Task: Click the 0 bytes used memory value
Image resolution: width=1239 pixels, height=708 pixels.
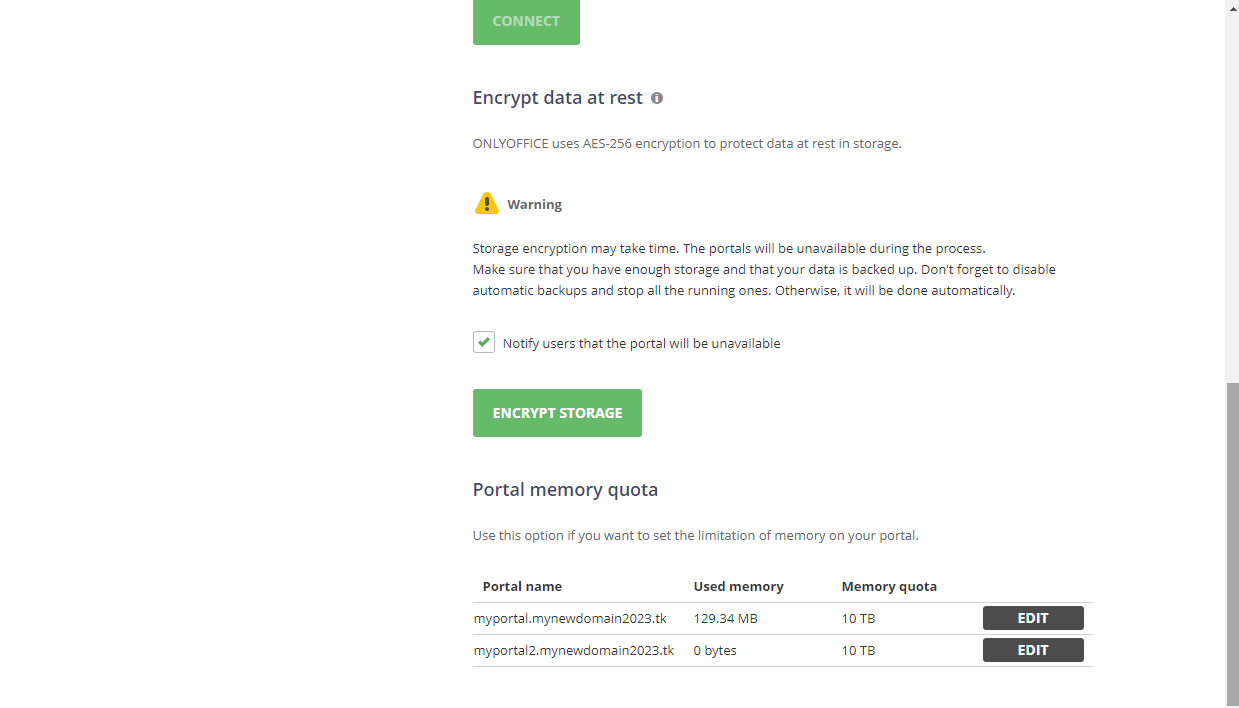Action: pos(715,650)
